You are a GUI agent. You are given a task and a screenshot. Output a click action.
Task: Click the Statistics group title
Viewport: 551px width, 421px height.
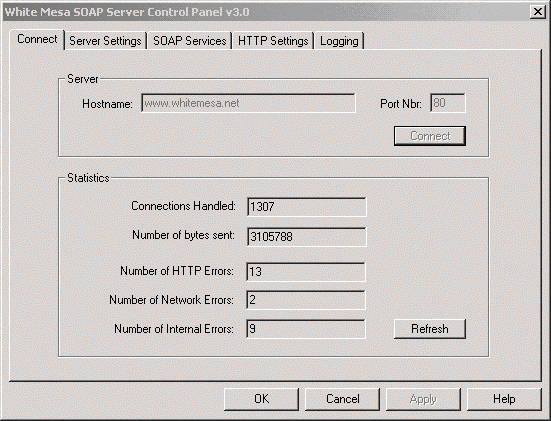[x=88, y=178]
